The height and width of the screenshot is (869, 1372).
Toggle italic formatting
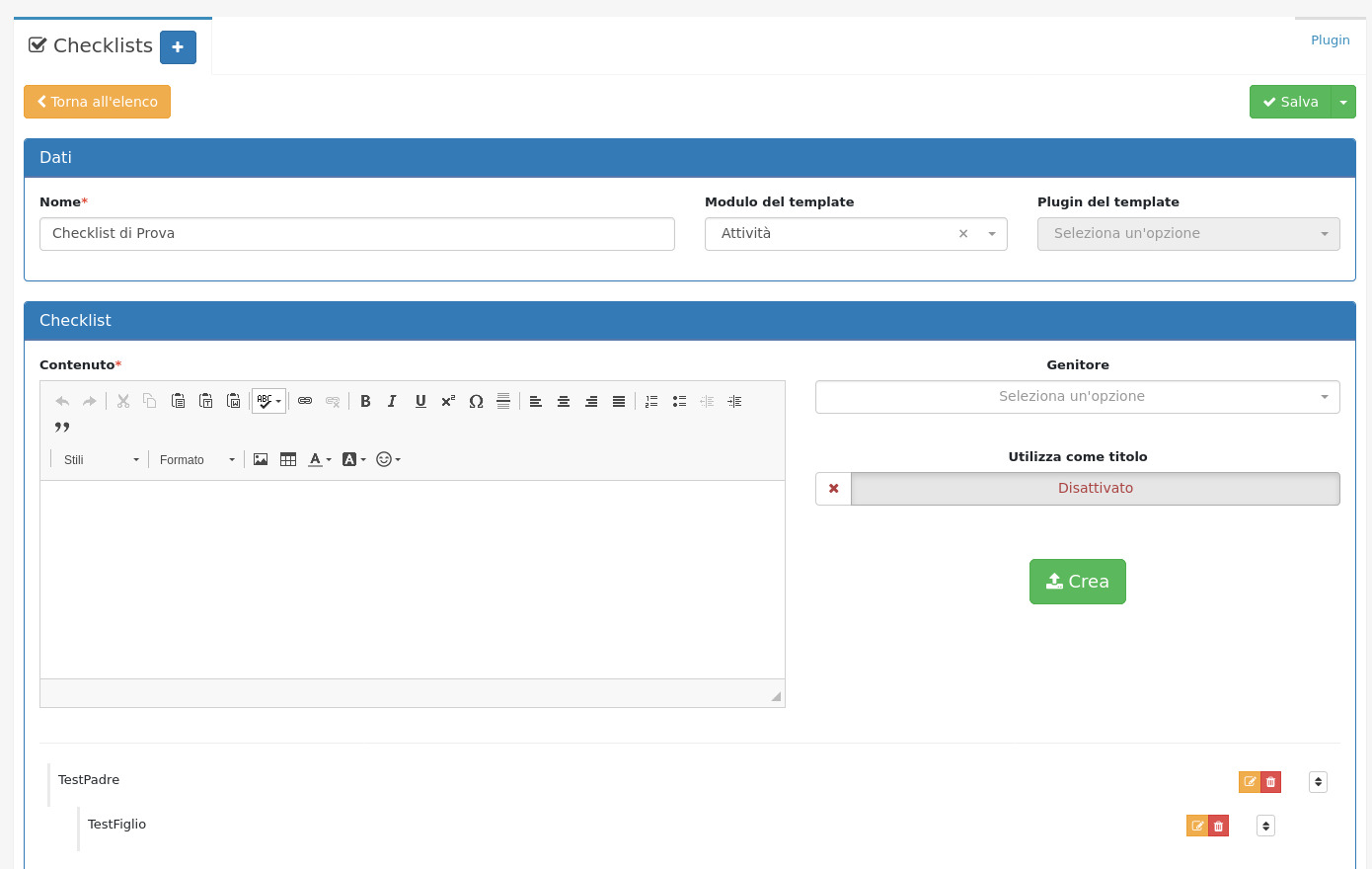(393, 401)
